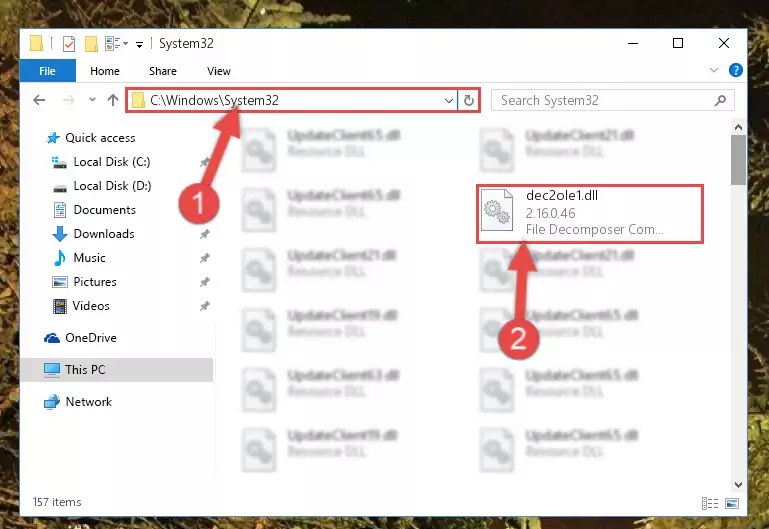Open Documents in the sidebar

click(x=104, y=210)
